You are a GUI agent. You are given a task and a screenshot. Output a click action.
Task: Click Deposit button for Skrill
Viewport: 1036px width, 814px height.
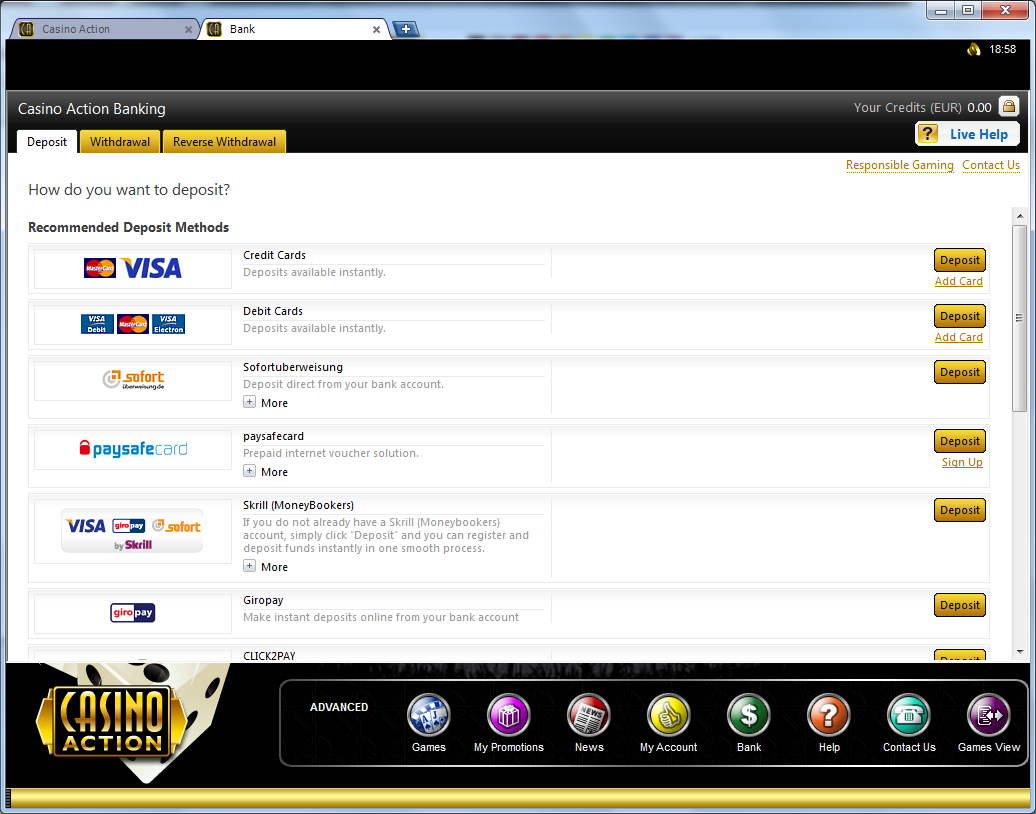click(x=959, y=510)
